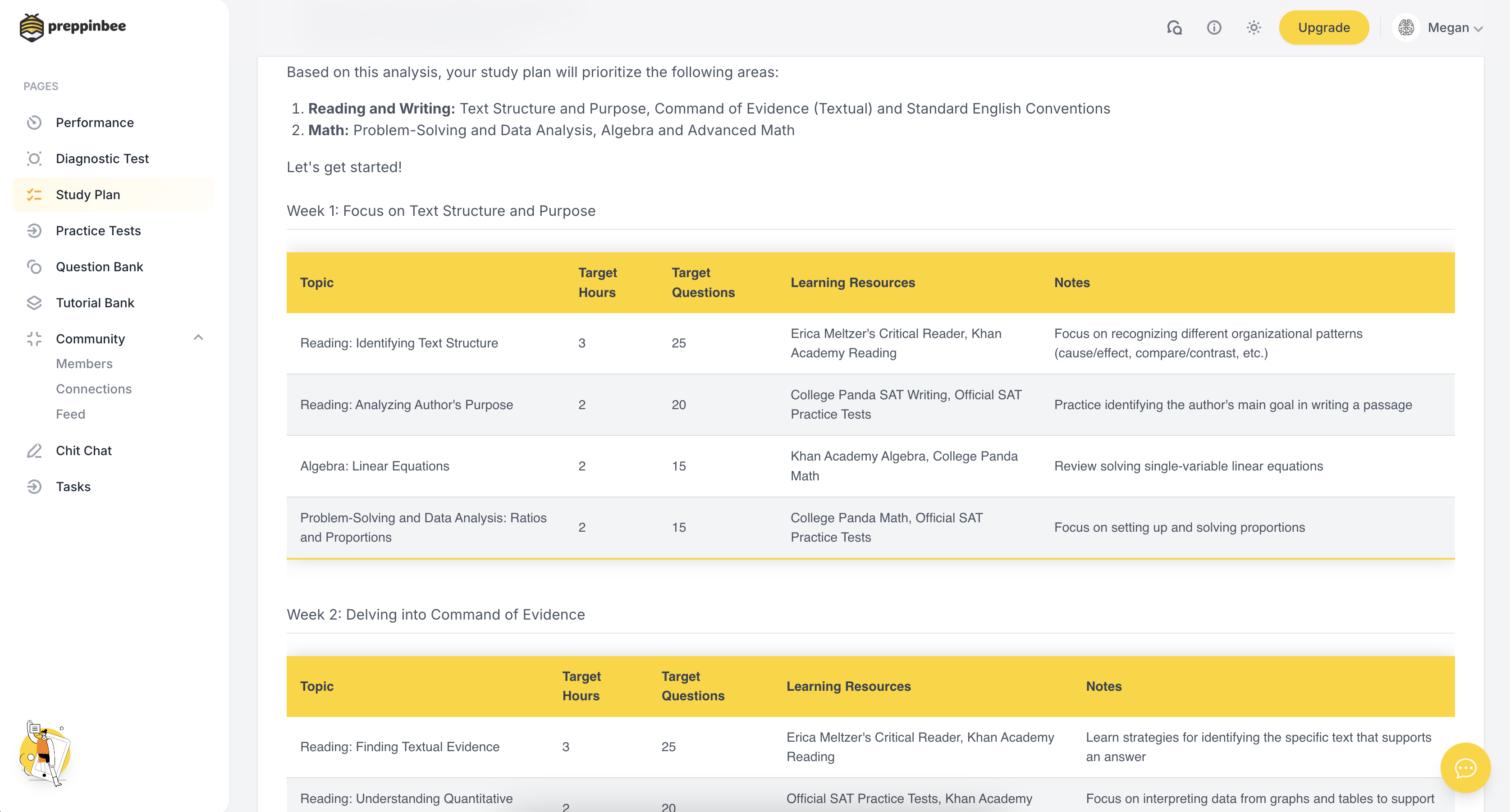Screen dimensions: 1510x812
Task: Select the Study Plan menu item
Action: [87, 195]
